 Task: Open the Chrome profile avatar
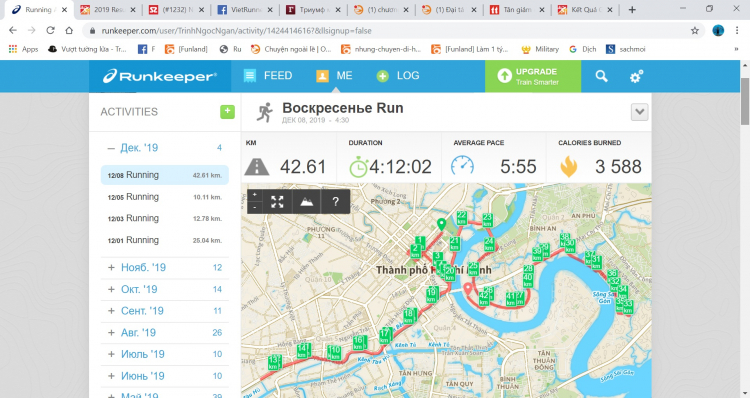pyautogui.click(x=718, y=31)
